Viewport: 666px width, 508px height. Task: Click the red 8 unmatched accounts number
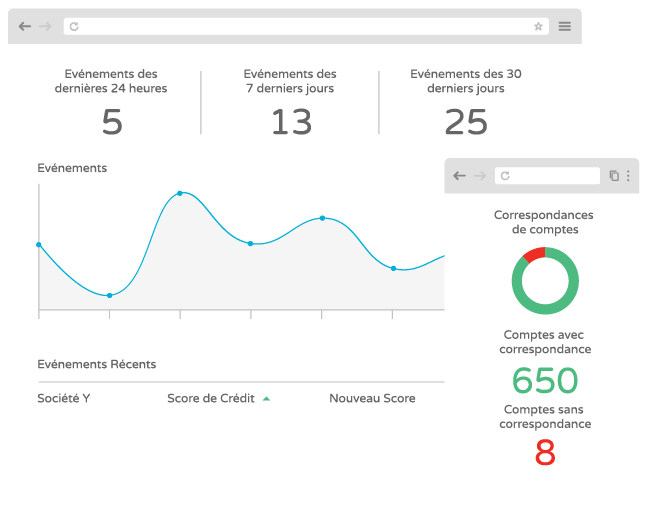545,453
